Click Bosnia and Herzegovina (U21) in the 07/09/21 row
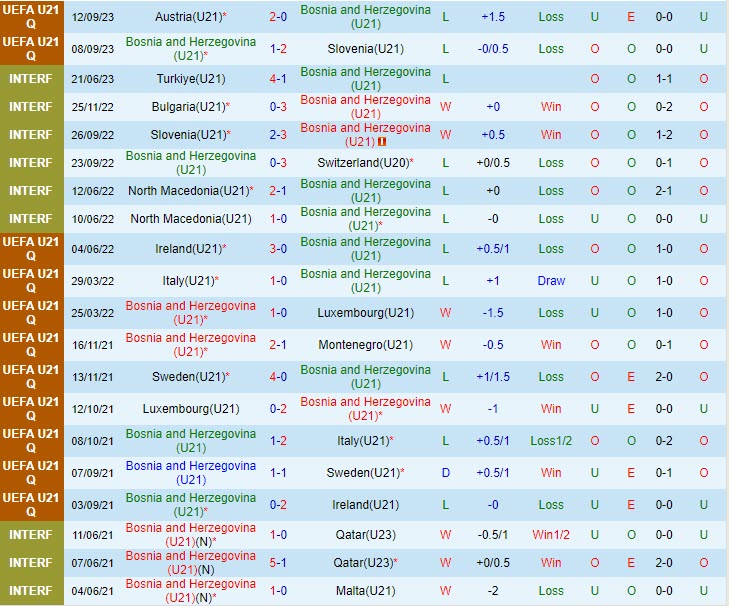Viewport: 729px width, 606px height. (191, 473)
